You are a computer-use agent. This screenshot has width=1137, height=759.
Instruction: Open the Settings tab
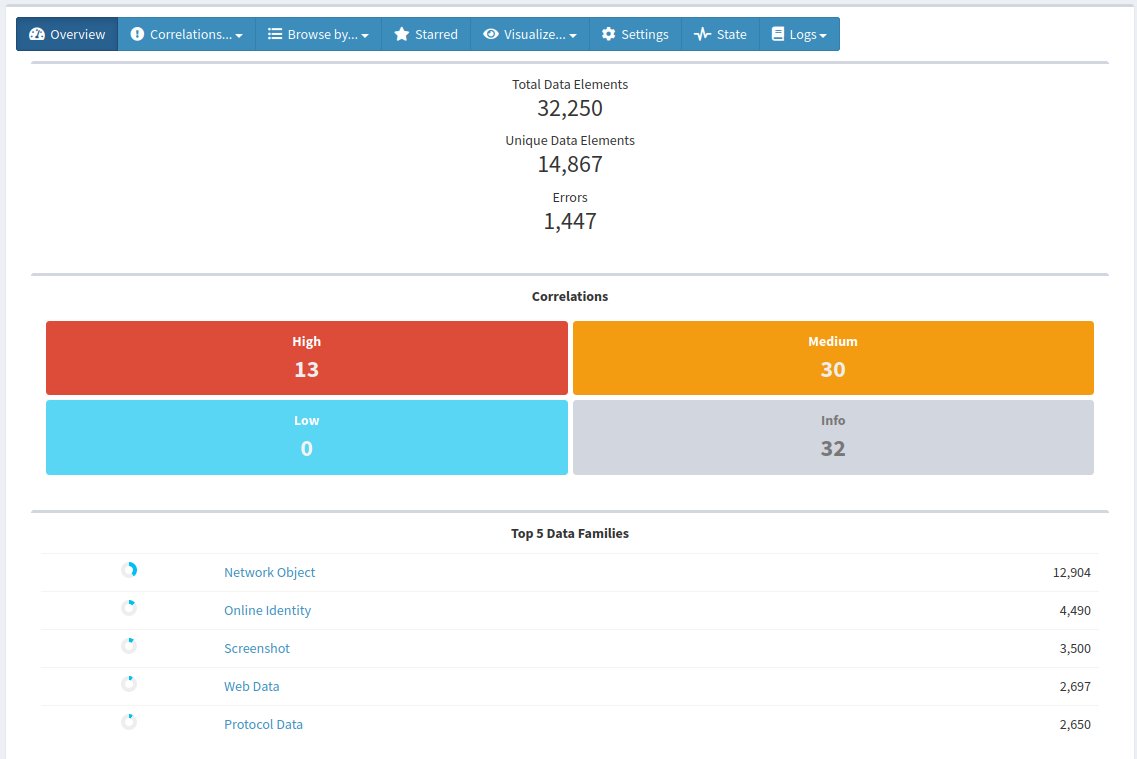coord(635,34)
